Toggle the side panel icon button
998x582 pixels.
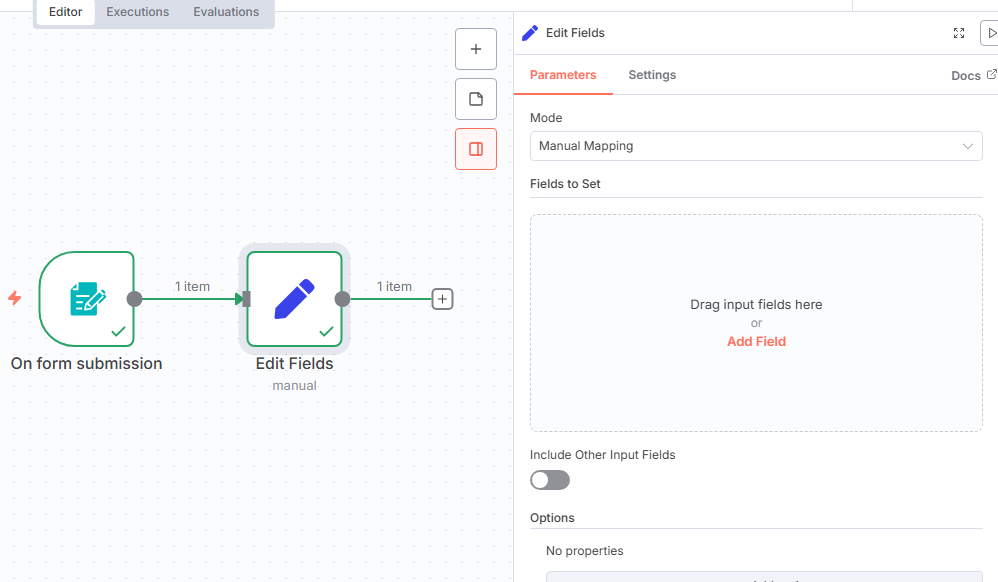coord(476,149)
